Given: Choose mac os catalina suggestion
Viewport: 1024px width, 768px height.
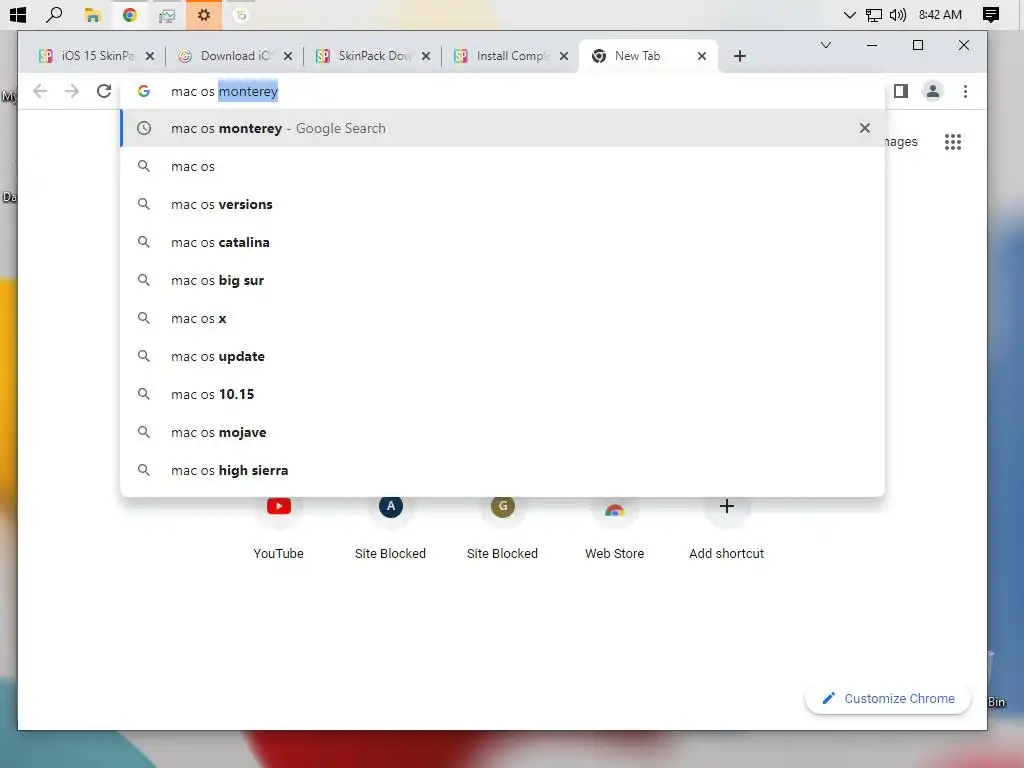Looking at the screenshot, I should point(502,242).
